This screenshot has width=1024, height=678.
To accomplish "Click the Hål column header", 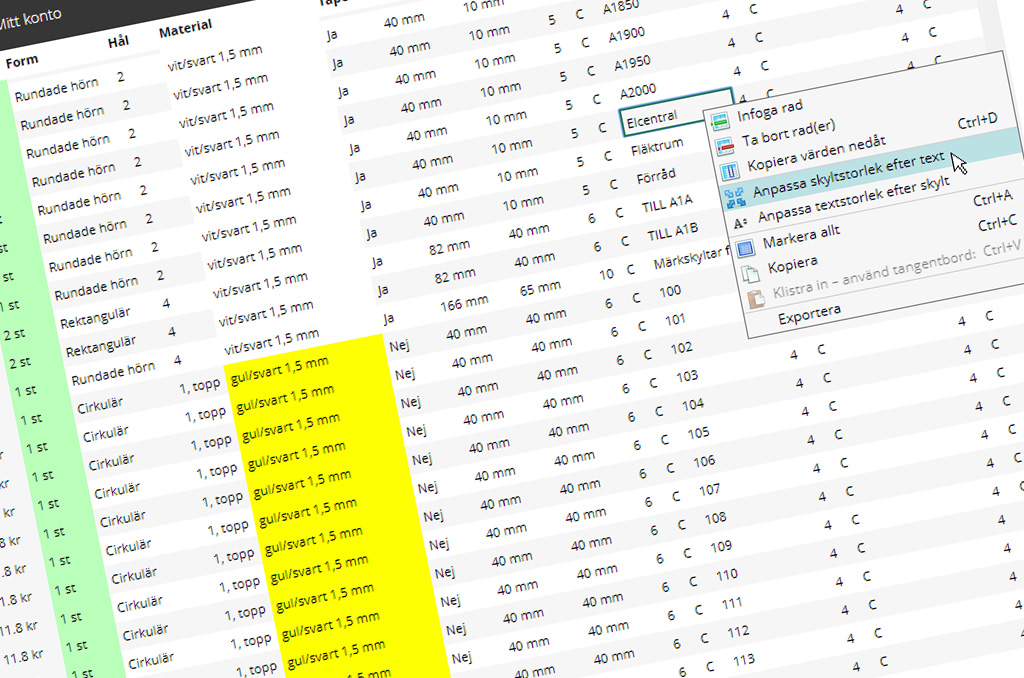I will click(118, 43).
